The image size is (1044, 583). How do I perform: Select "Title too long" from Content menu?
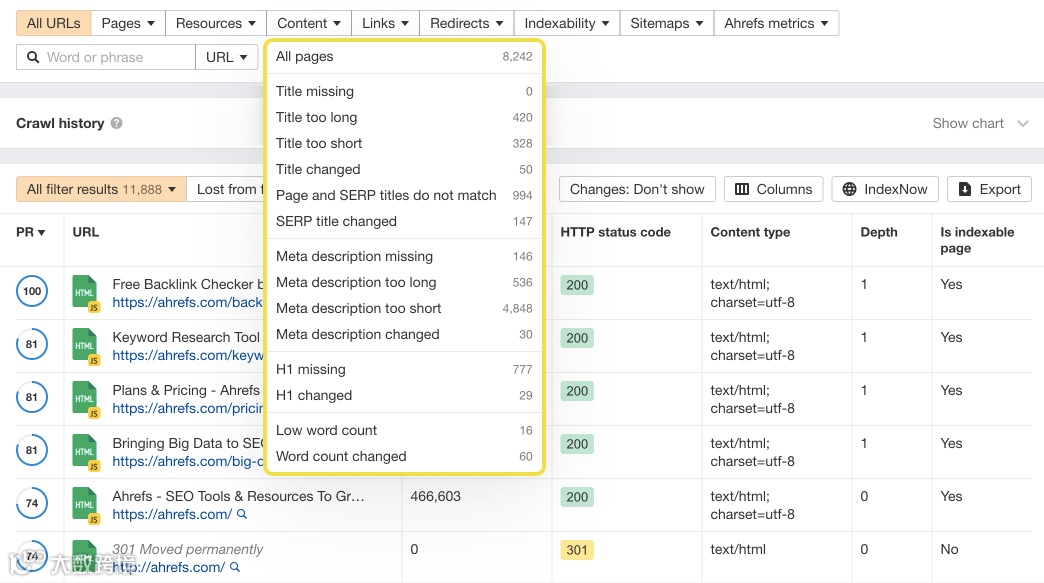pos(316,117)
